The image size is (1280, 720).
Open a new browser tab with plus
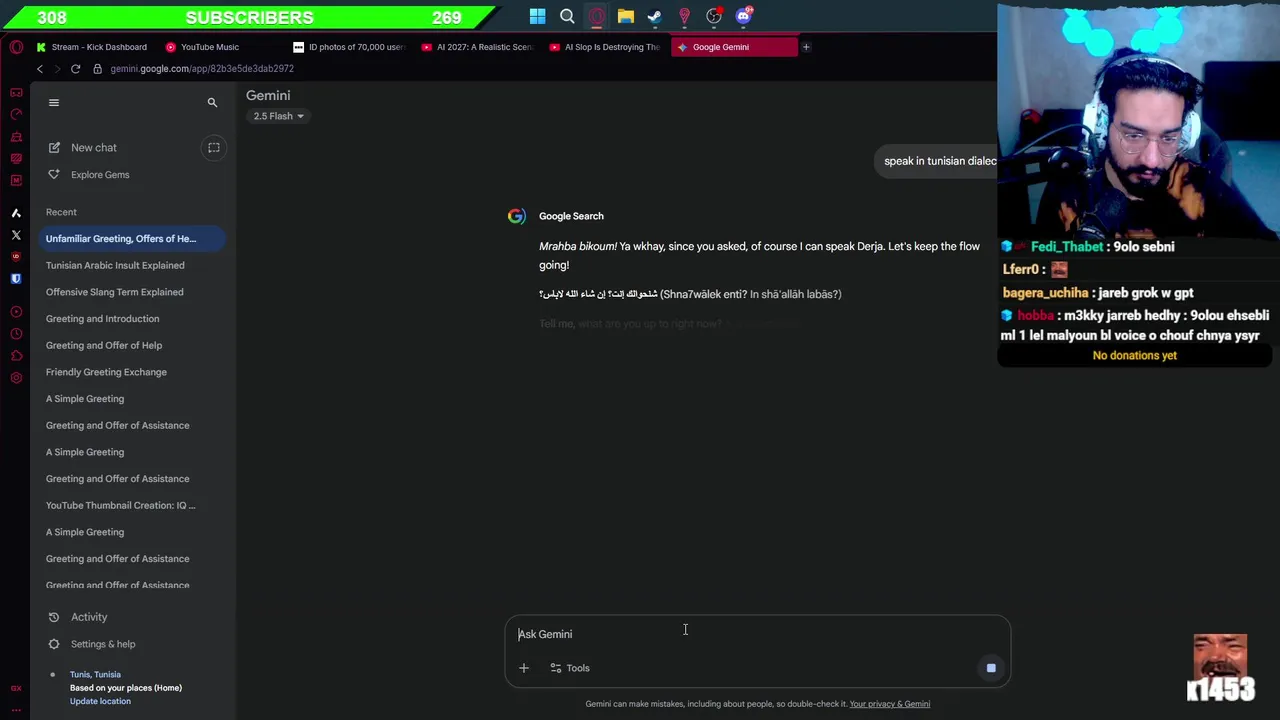coord(806,47)
